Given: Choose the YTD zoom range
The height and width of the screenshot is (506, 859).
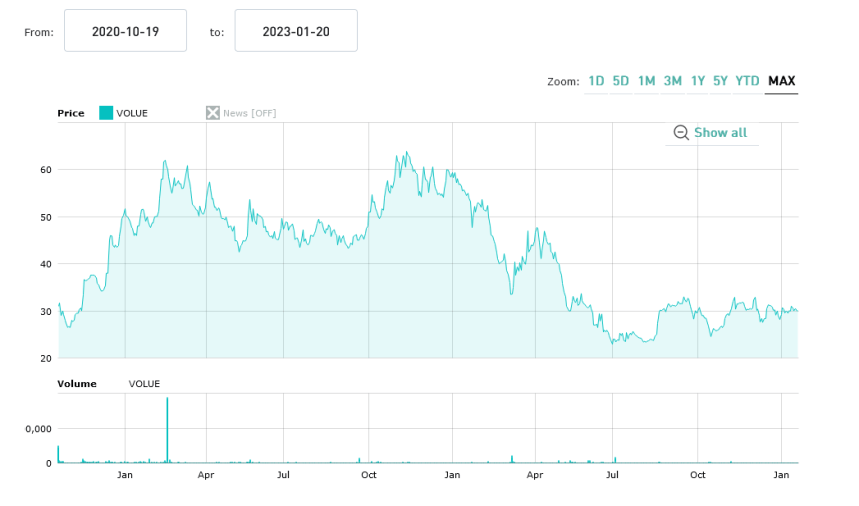Looking at the screenshot, I should coord(747,81).
